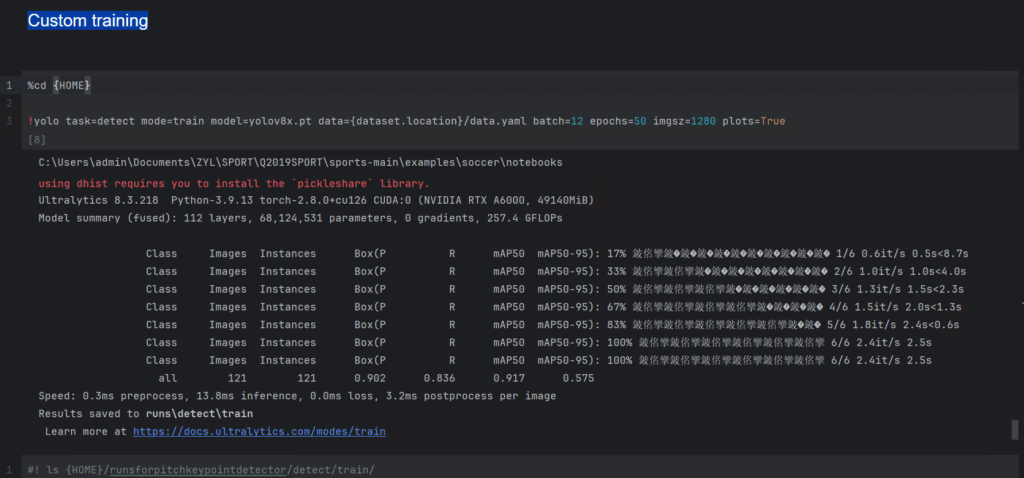Click the highlighted Custom training heading
Viewport: 1024px width, 478px height.
coord(88,21)
